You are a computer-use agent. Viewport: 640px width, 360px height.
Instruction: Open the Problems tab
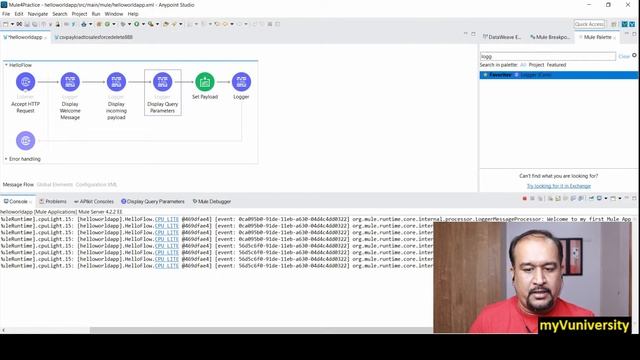pos(53,202)
